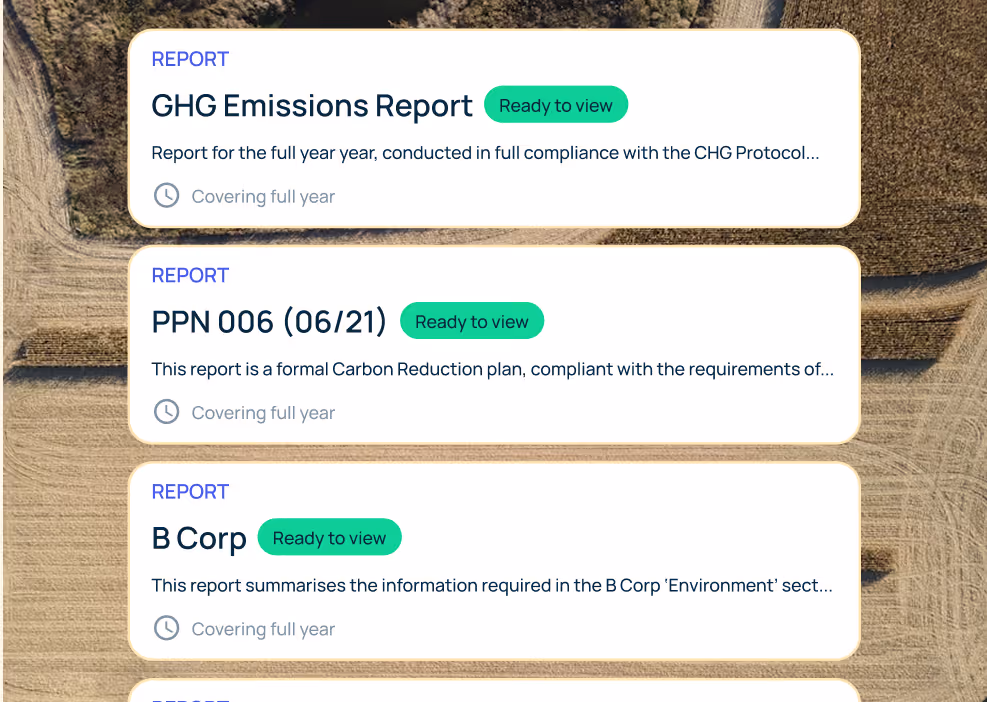The image size is (987, 702).
Task: Click 'Covering full year' under PPN 006
Action: 262,412
